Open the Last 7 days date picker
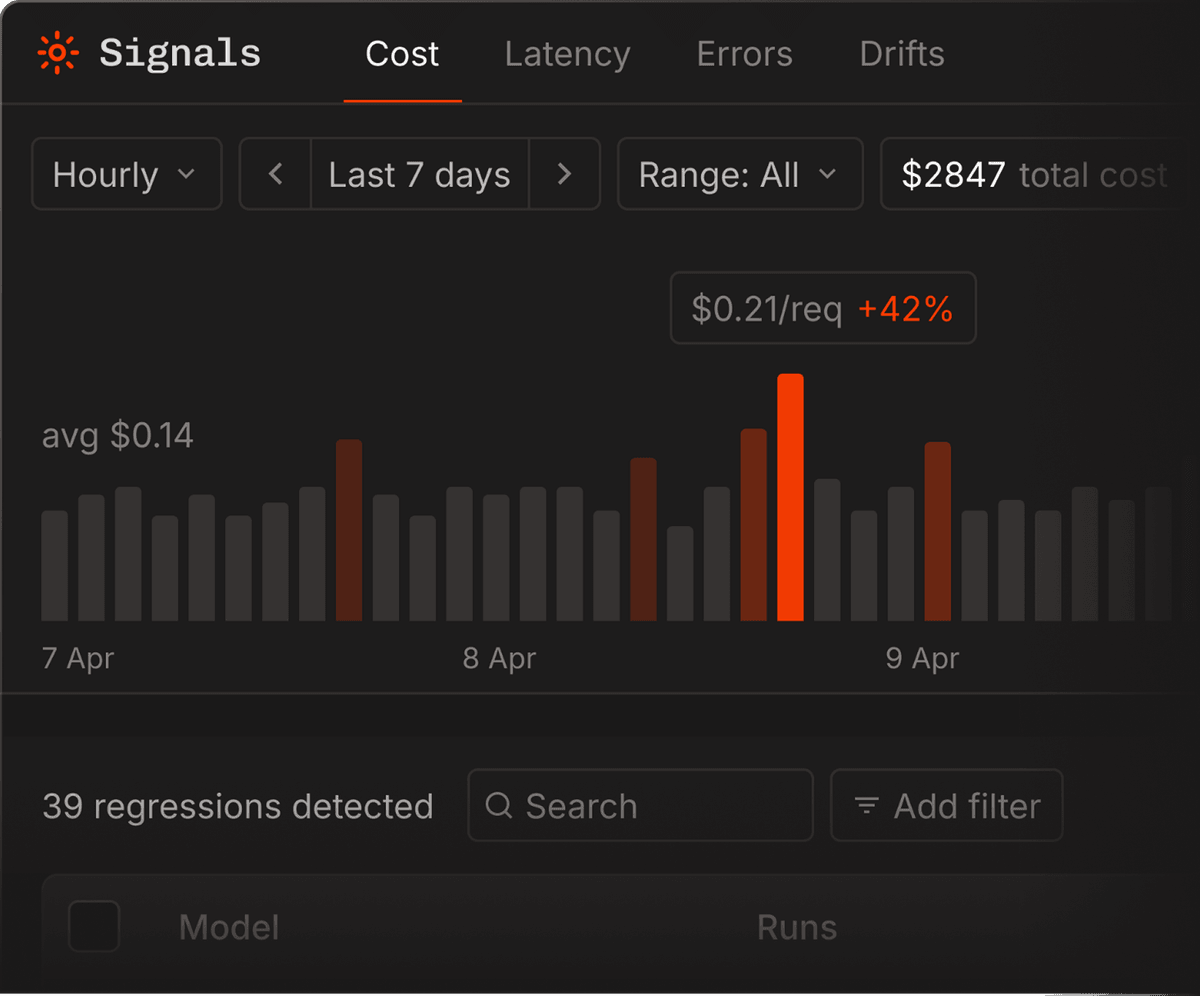This screenshot has width=1200, height=996. 419,175
